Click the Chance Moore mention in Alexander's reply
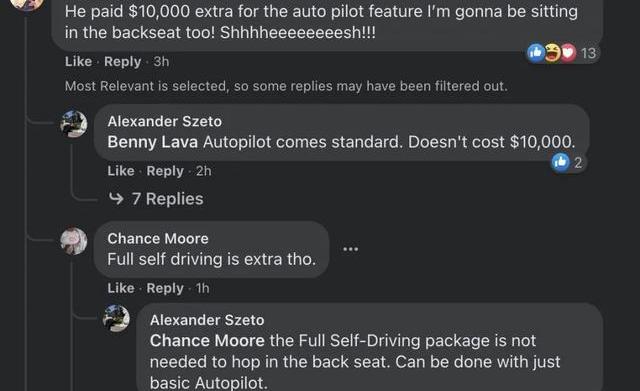640x391 pixels. click(x=207, y=341)
